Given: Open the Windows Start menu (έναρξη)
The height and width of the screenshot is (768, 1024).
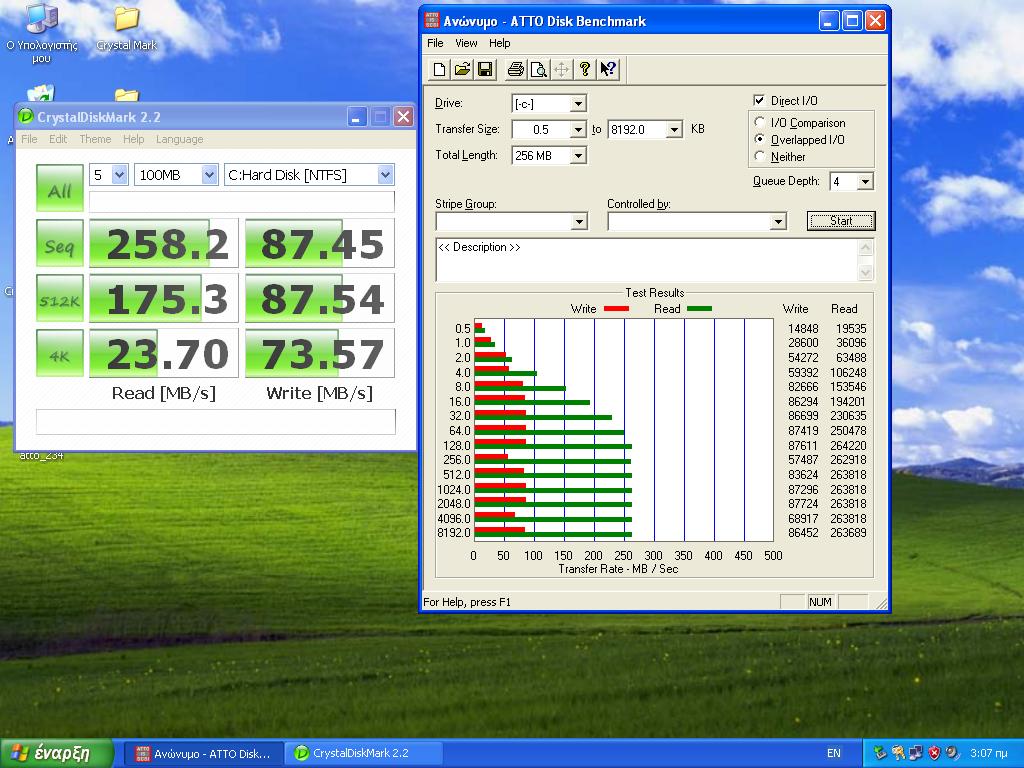Looking at the screenshot, I should (x=57, y=753).
